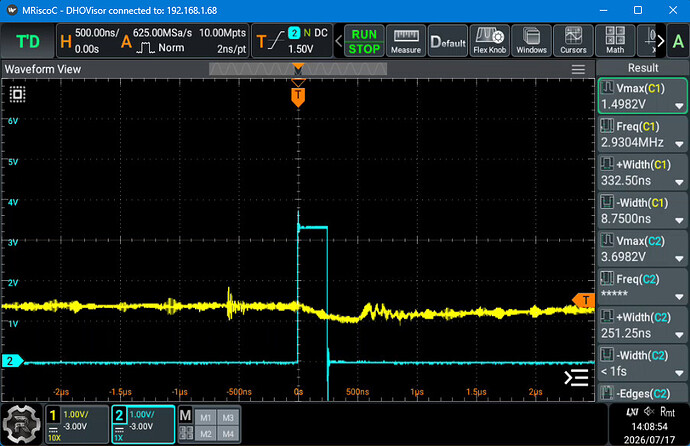Open horizontal timebase settings (500.00ns/)

pyautogui.click(x=88, y=41)
